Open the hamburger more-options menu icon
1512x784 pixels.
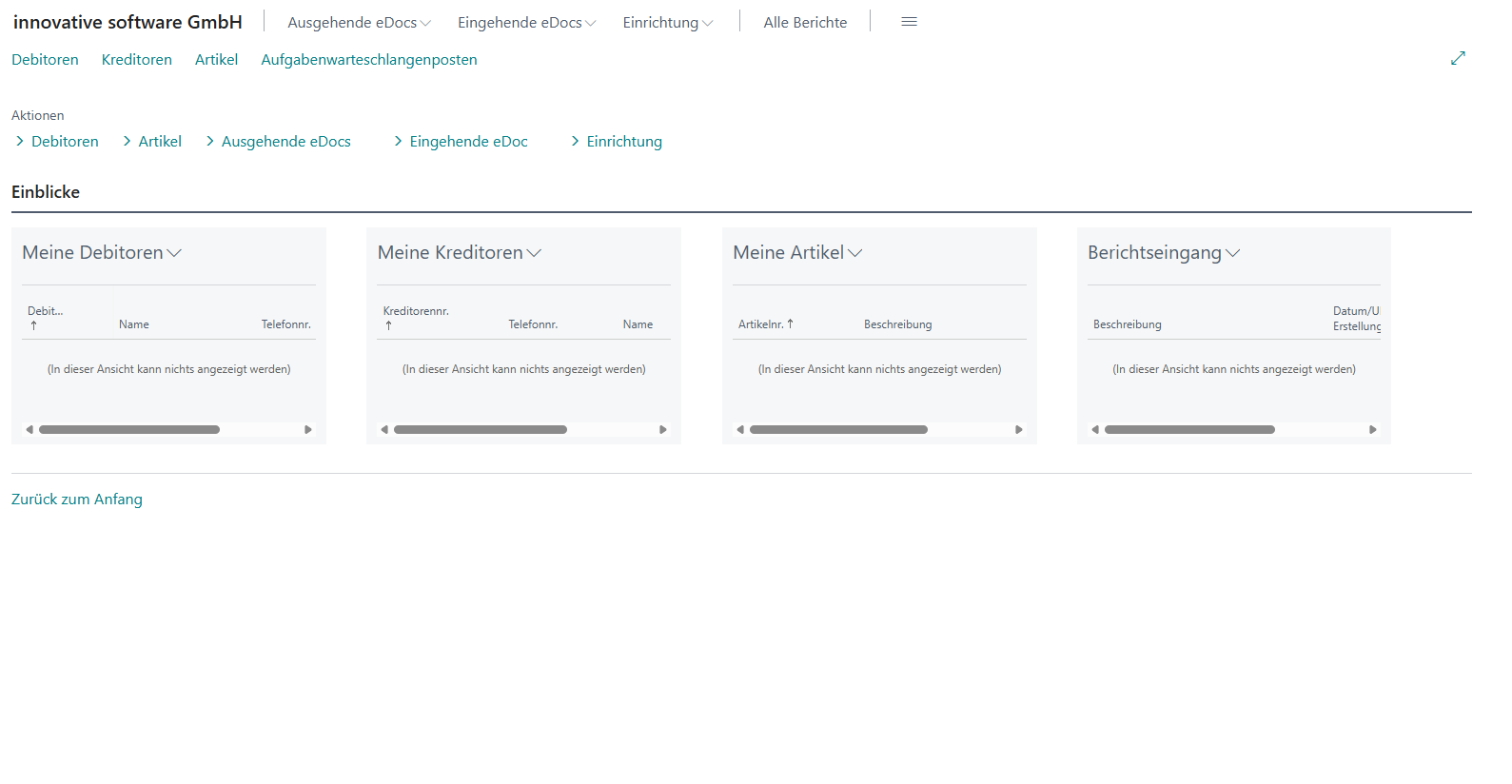(x=909, y=22)
